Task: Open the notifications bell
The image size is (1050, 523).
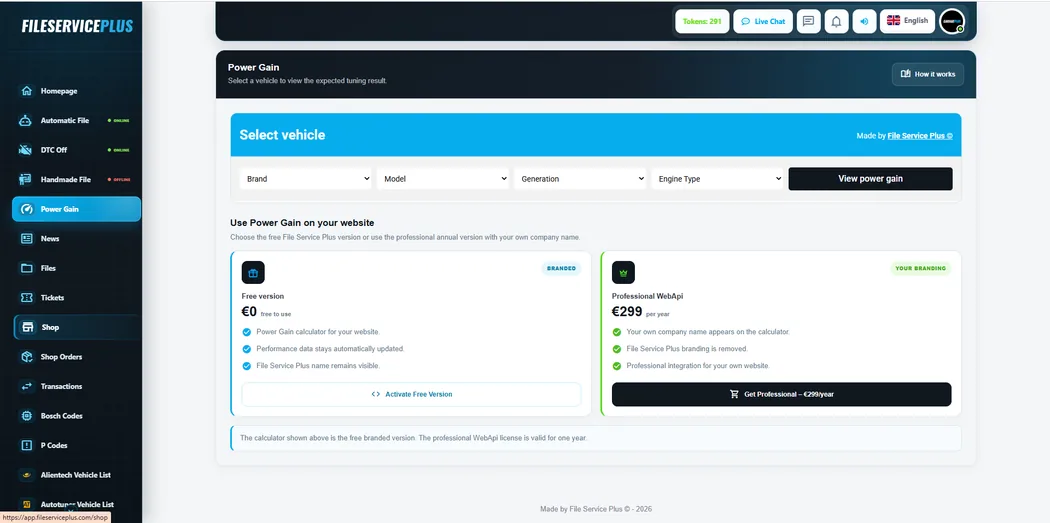Action: click(x=836, y=21)
